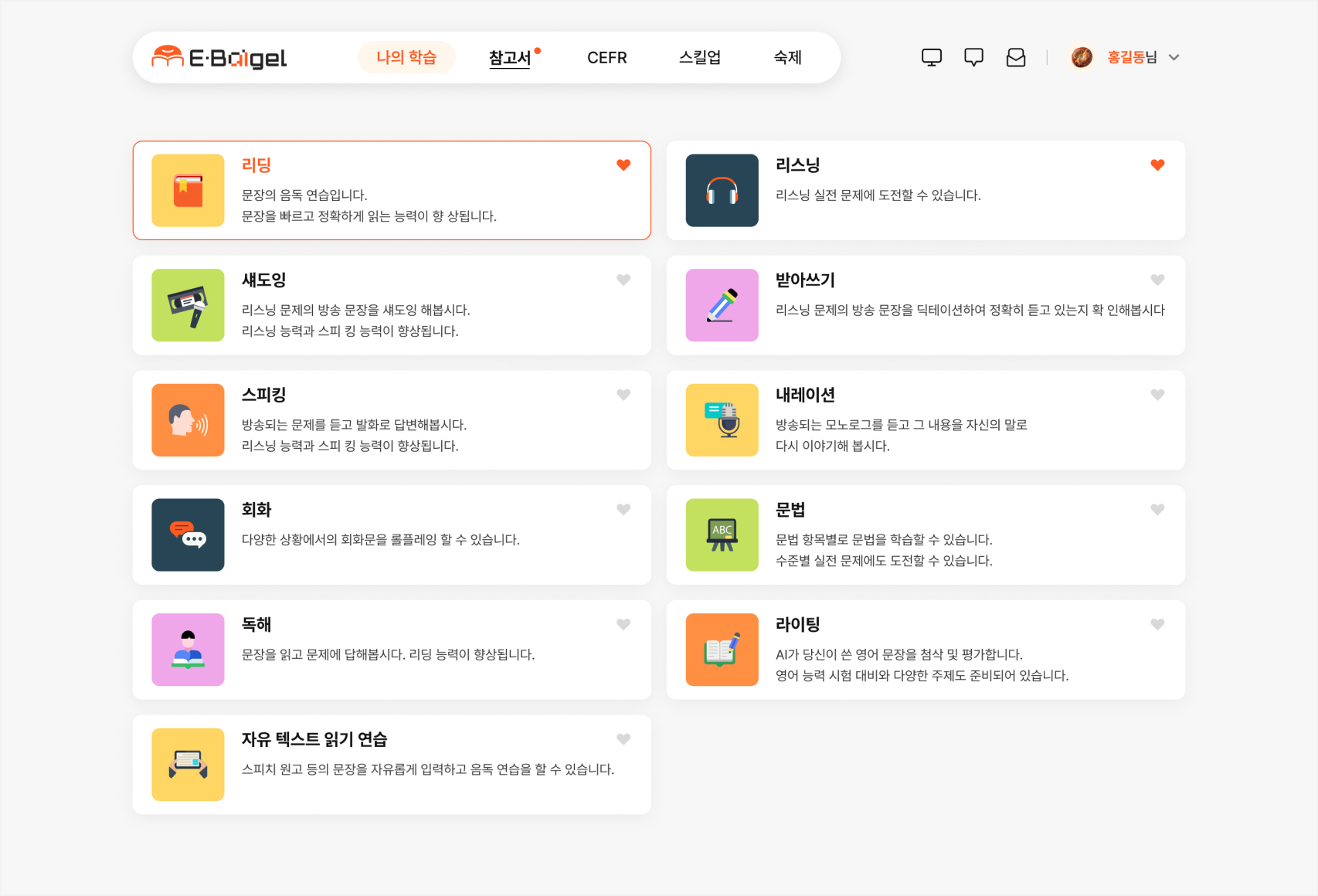Screen dimensions: 1318x896
Task: Click the monitor icon in the header
Action: [x=932, y=56]
